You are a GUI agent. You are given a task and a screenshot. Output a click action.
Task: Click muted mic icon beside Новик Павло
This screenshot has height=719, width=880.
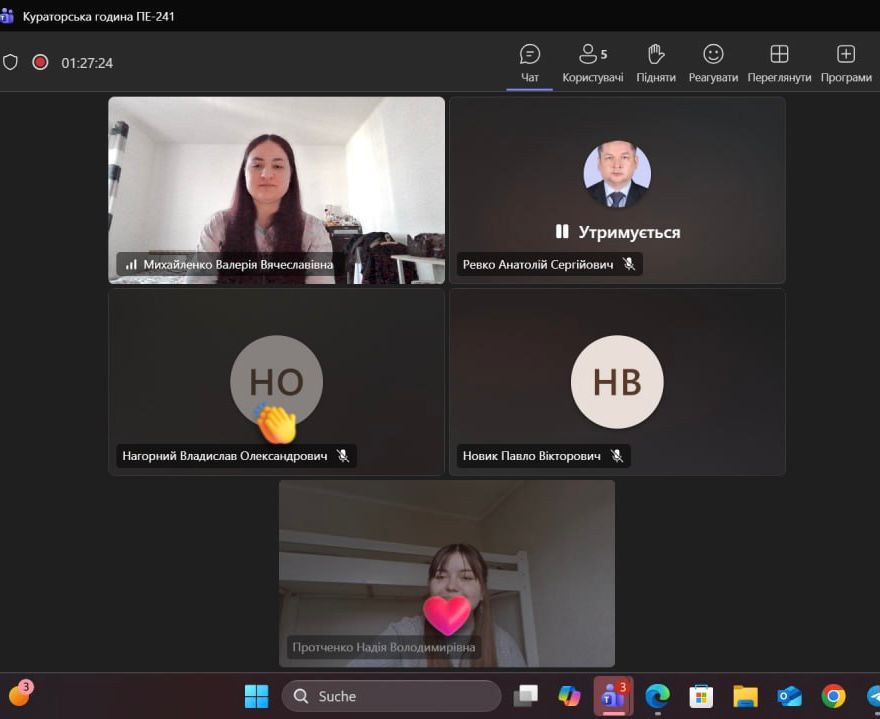pyautogui.click(x=617, y=456)
